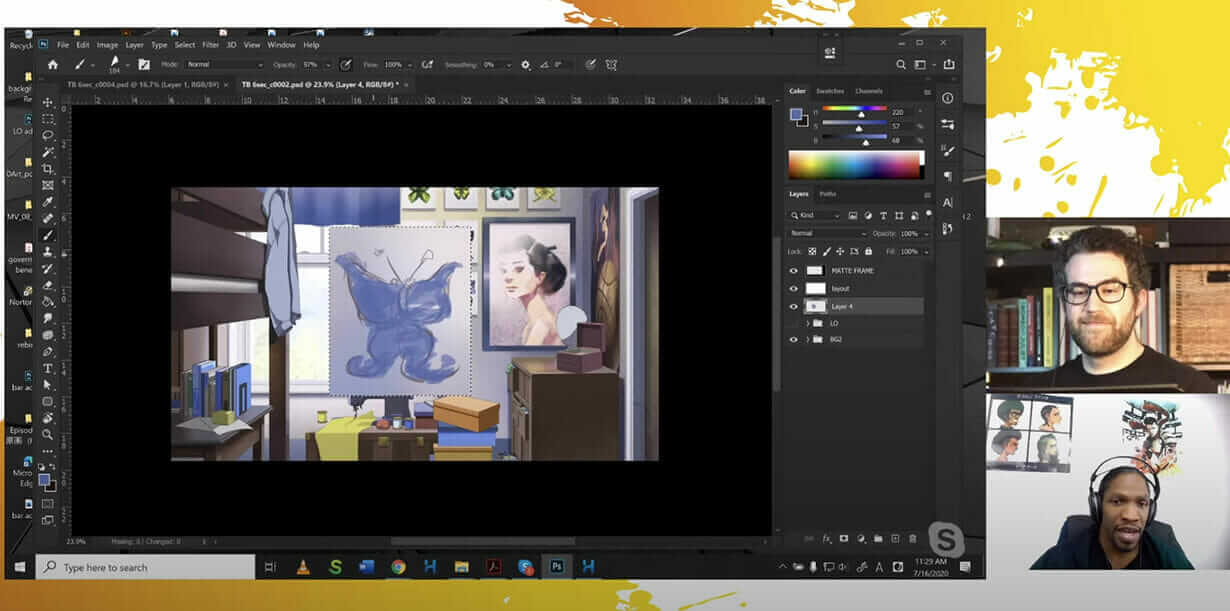Hide the MATTE FRAME layer
Screen dimensions: 1230x611
[x=794, y=270]
